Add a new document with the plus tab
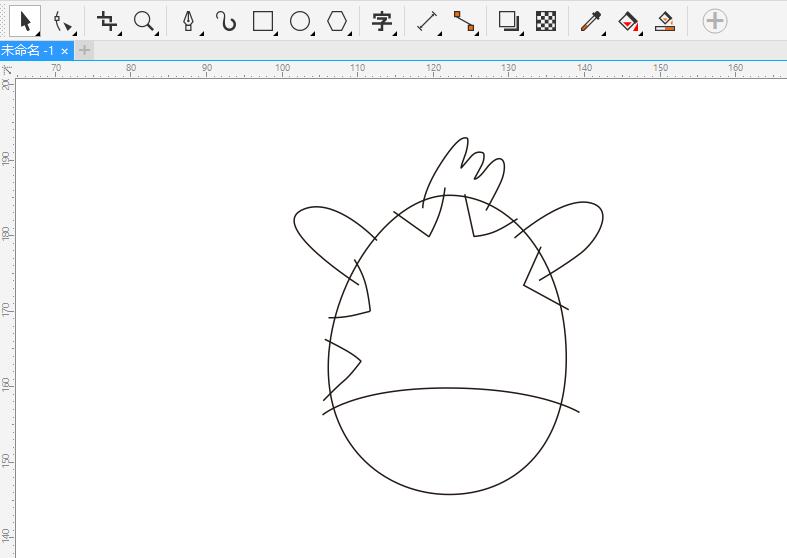 84,50
